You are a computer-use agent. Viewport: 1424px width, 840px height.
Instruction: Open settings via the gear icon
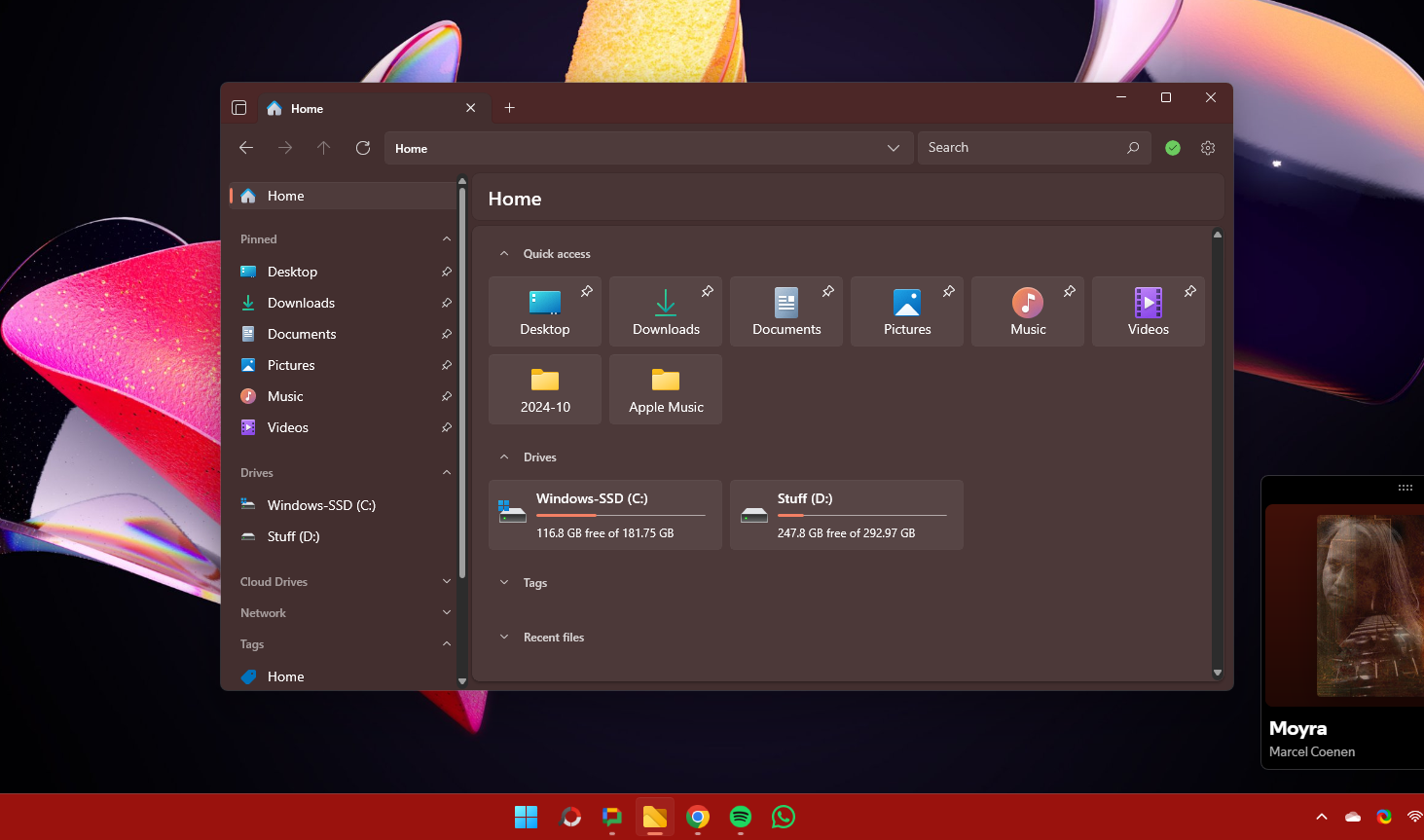1208,148
